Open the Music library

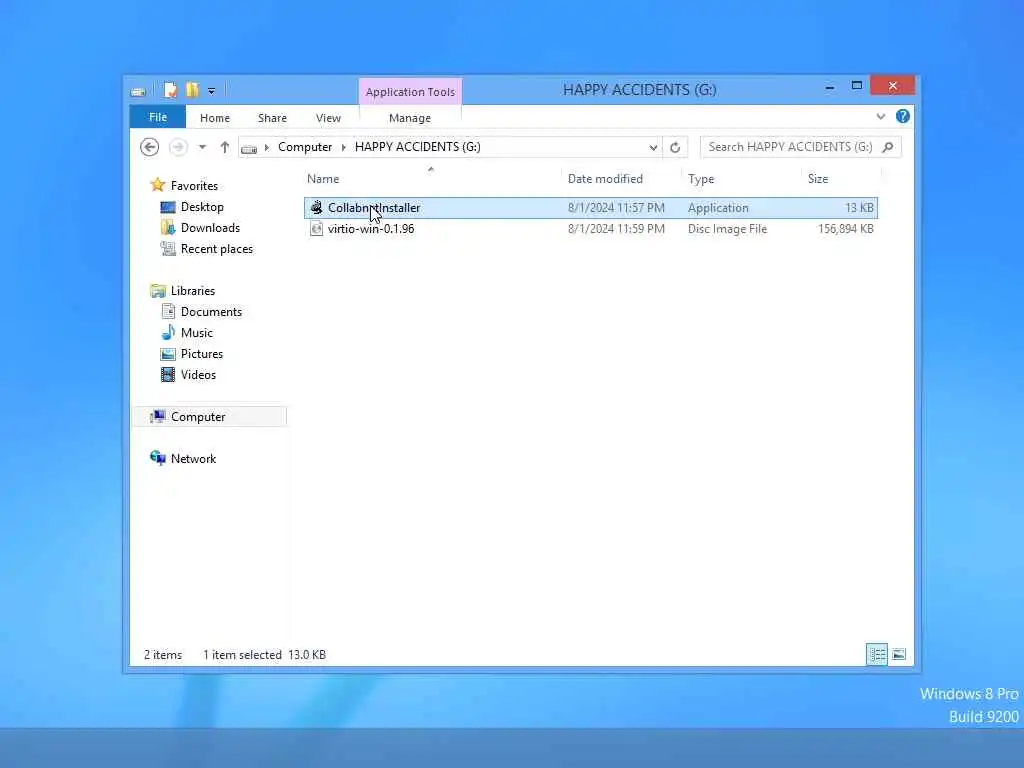197,332
